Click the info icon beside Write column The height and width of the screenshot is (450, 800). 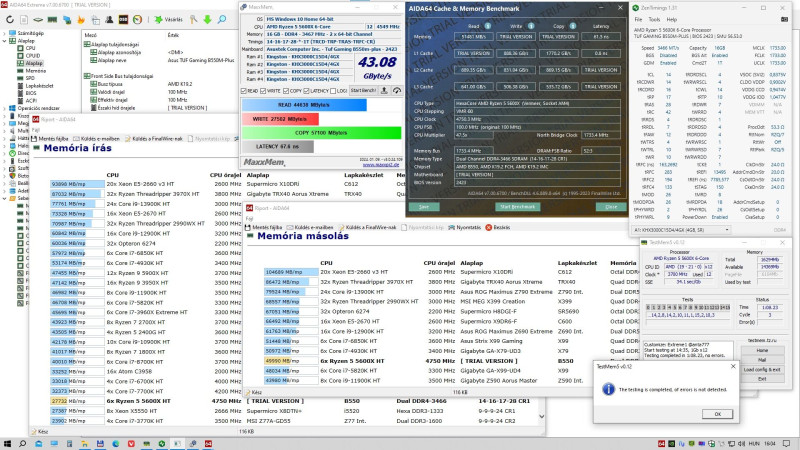point(531,26)
